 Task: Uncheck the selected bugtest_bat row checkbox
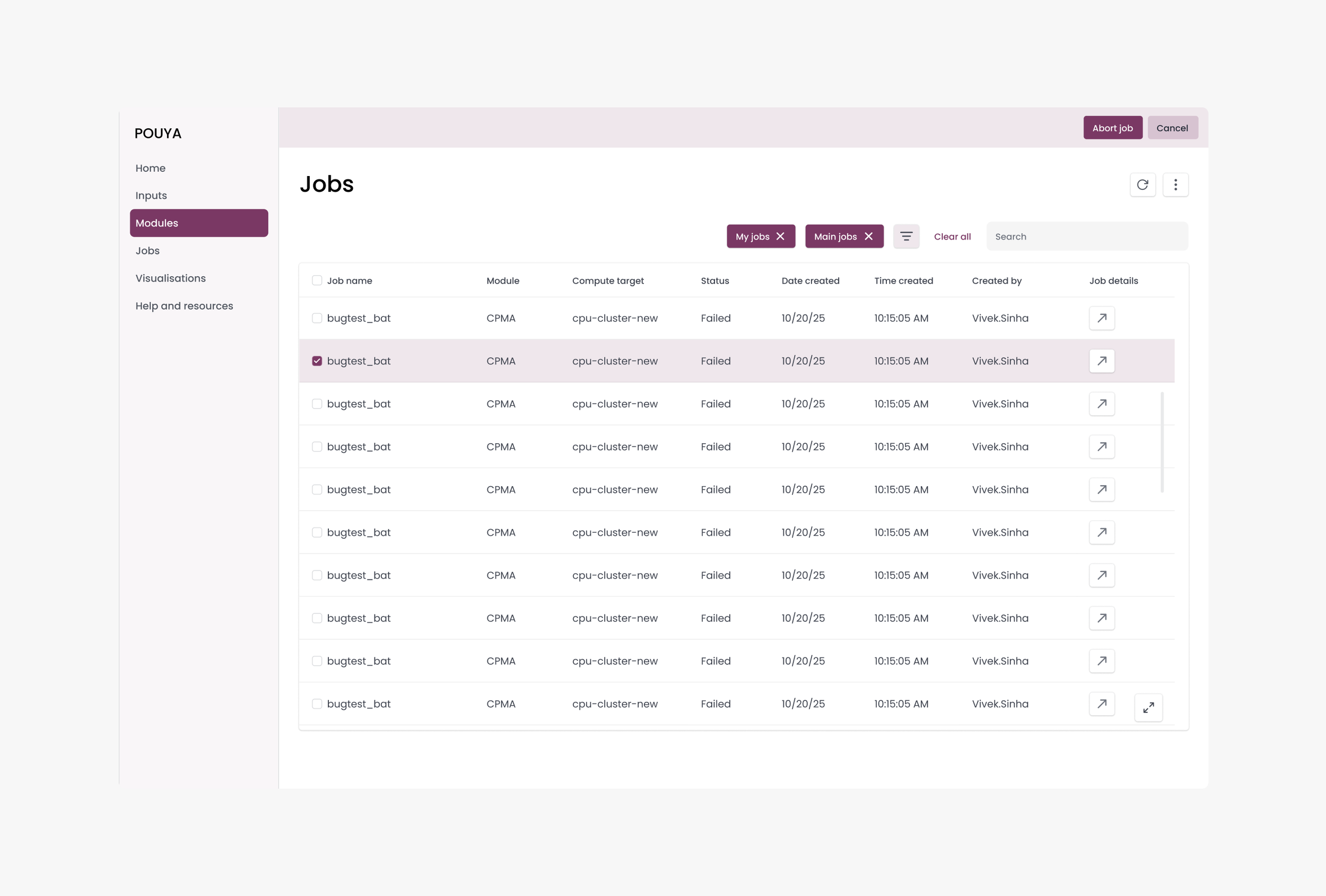pos(317,361)
